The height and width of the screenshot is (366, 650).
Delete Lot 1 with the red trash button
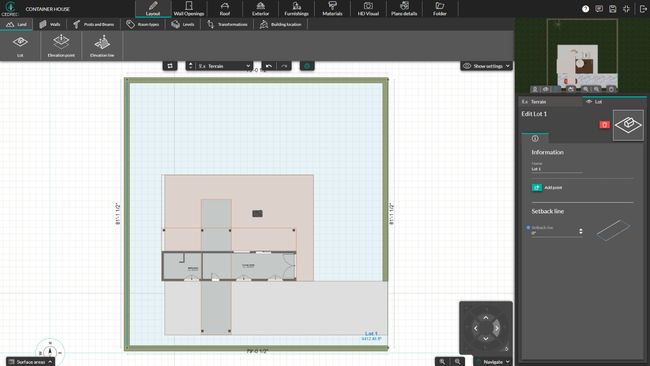pyautogui.click(x=604, y=124)
